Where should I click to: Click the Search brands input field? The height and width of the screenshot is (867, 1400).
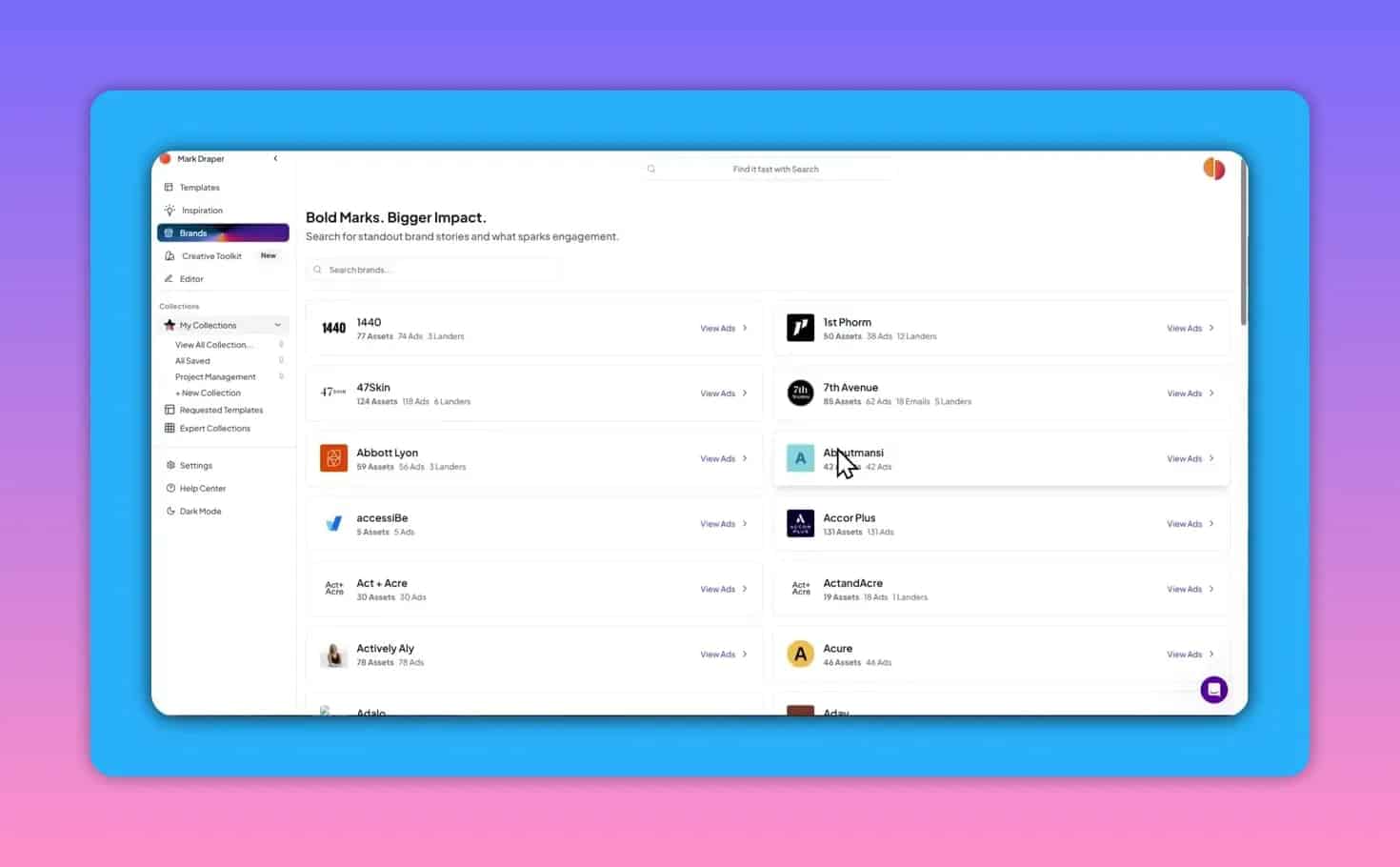point(433,271)
